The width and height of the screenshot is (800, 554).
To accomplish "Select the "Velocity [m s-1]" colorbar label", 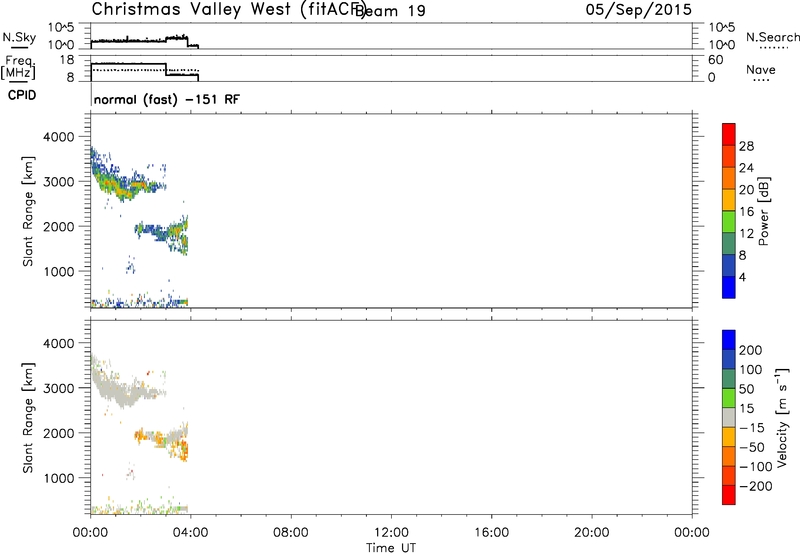I will coord(783,417).
